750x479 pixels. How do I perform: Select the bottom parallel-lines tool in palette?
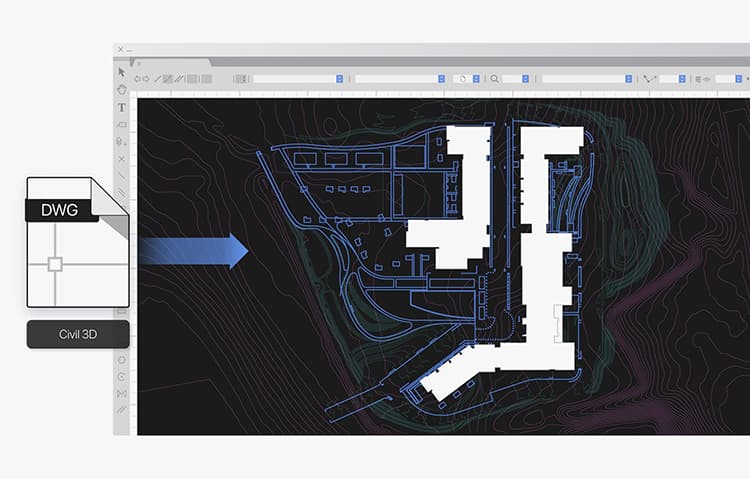[x=121, y=410]
